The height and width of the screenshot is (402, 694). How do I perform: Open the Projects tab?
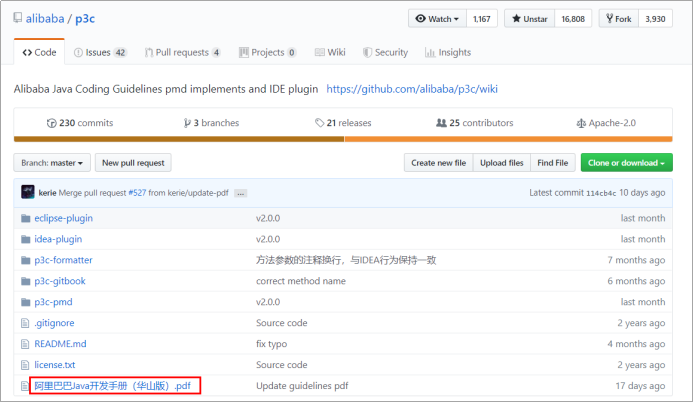coord(267,52)
